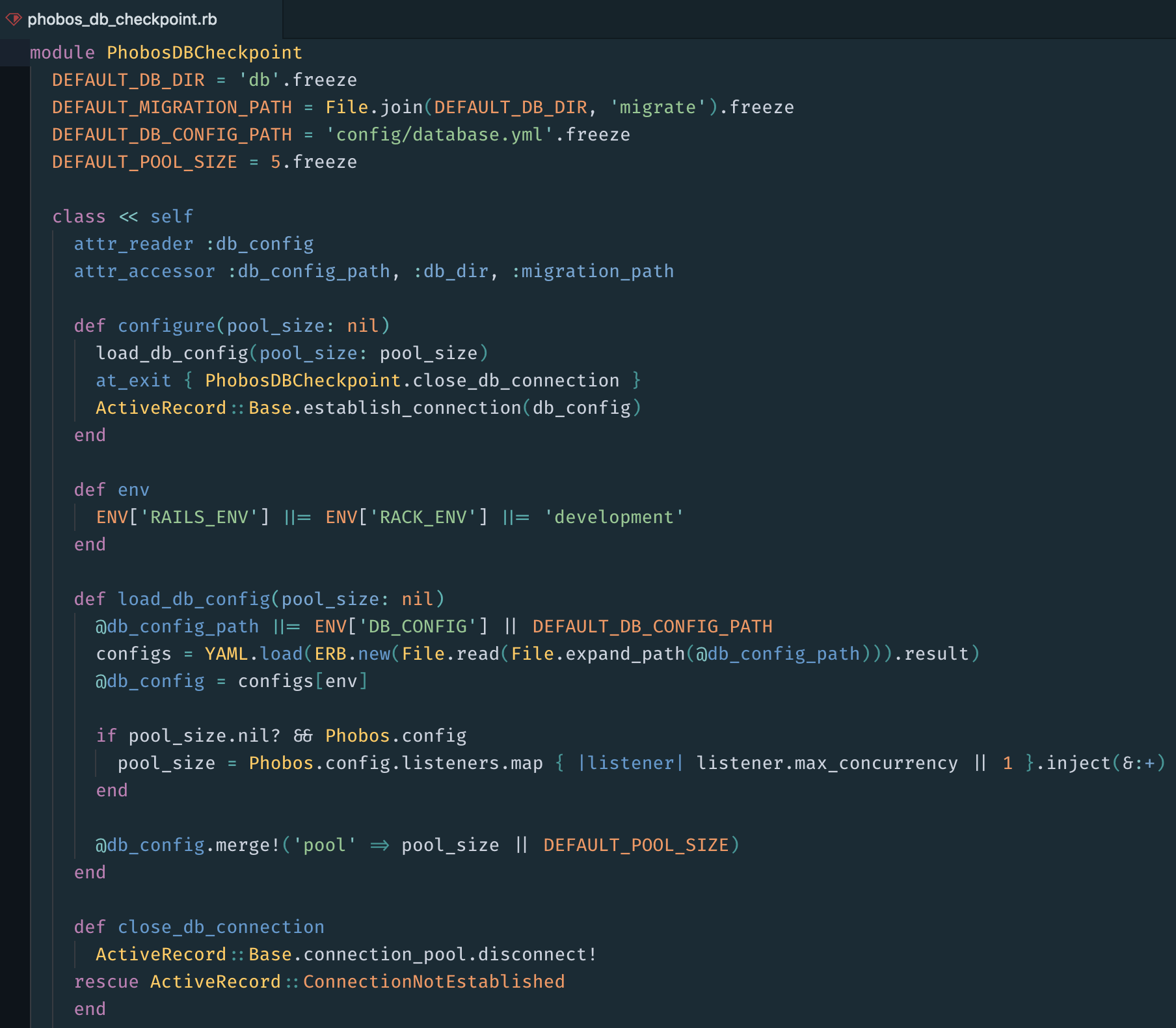1176x1028 pixels.
Task: Click the module keyword on line one
Action: pyautogui.click(x=61, y=52)
